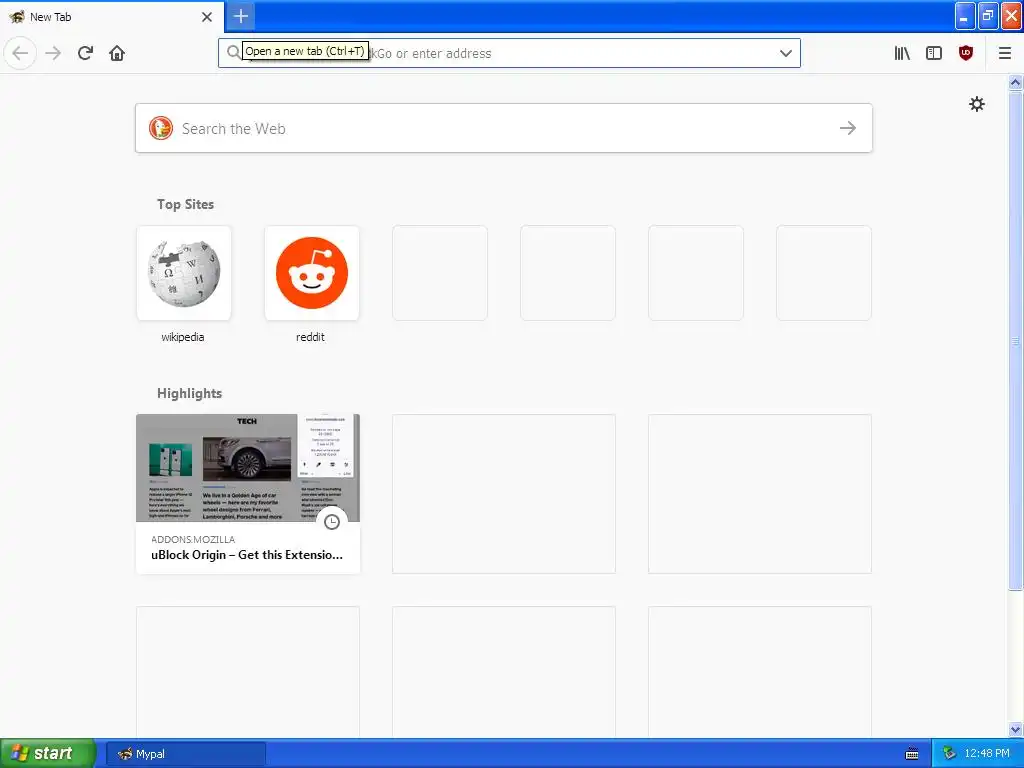Viewport: 1024px width, 768px height.
Task: Click the history clock icon on highlight card
Action: pos(332,522)
